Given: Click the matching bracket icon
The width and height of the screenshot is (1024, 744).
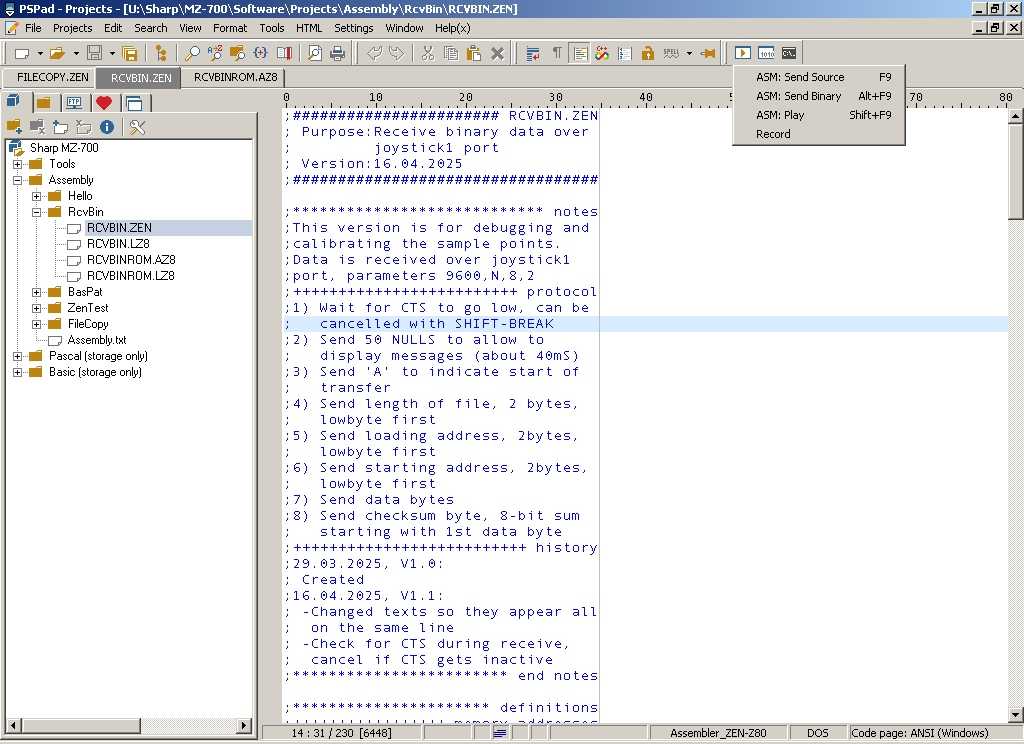Looking at the screenshot, I should (260, 54).
